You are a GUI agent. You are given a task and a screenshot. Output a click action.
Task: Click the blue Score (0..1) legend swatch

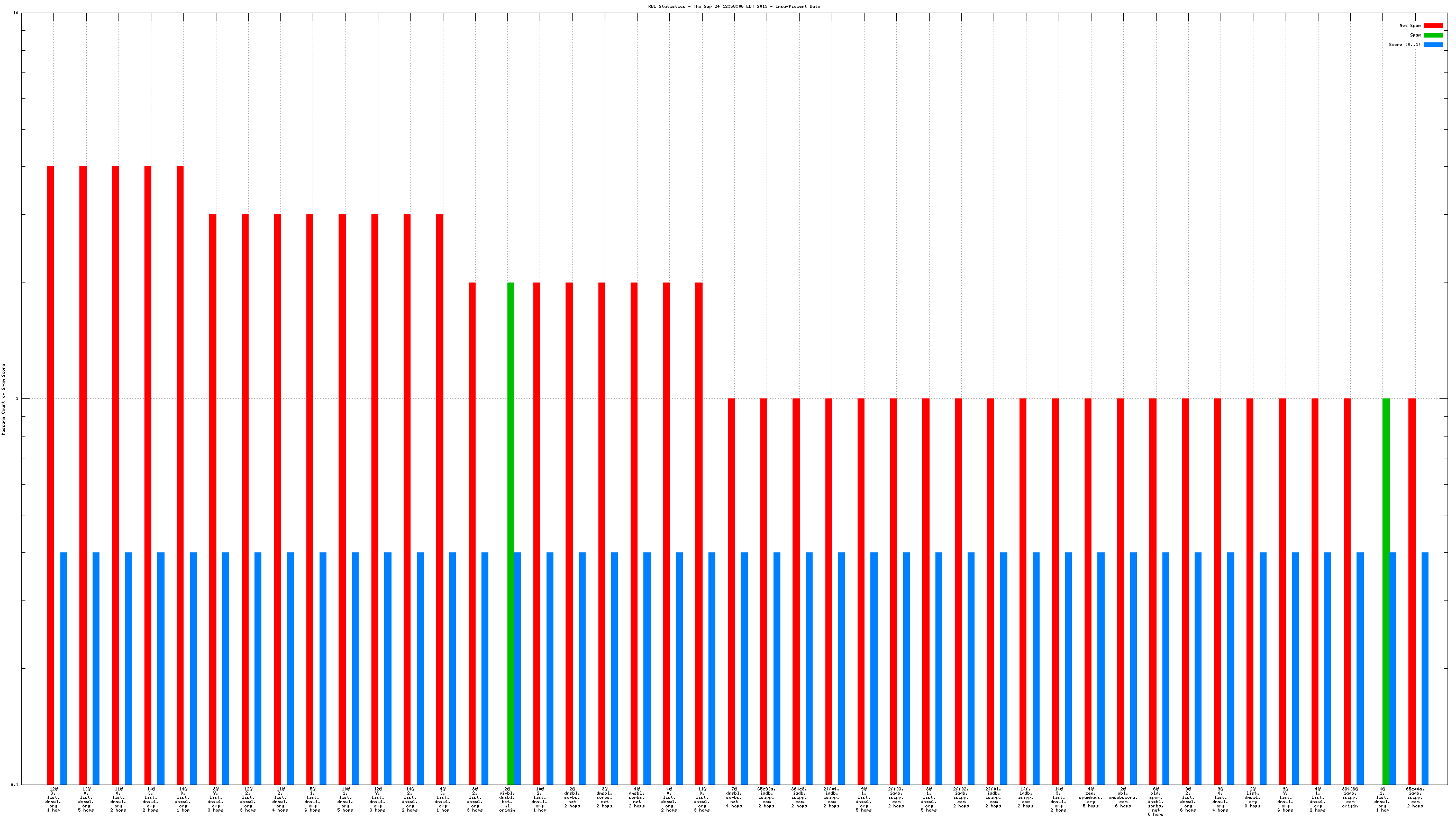tap(1432, 44)
